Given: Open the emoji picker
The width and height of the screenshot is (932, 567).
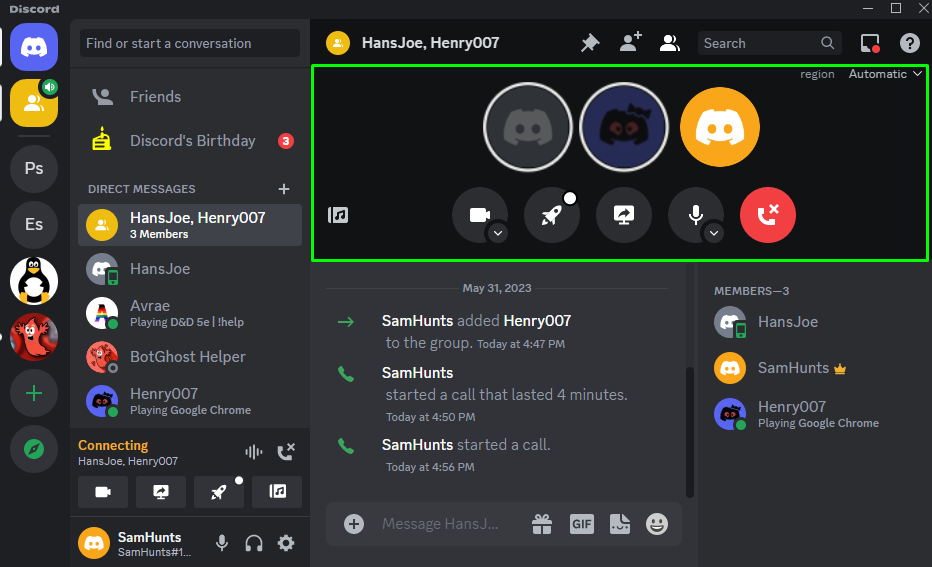Looking at the screenshot, I should (x=657, y=524).
